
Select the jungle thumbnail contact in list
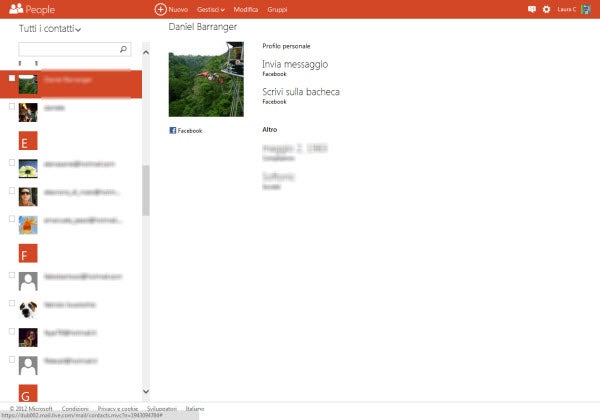click(x=28, y=84)
